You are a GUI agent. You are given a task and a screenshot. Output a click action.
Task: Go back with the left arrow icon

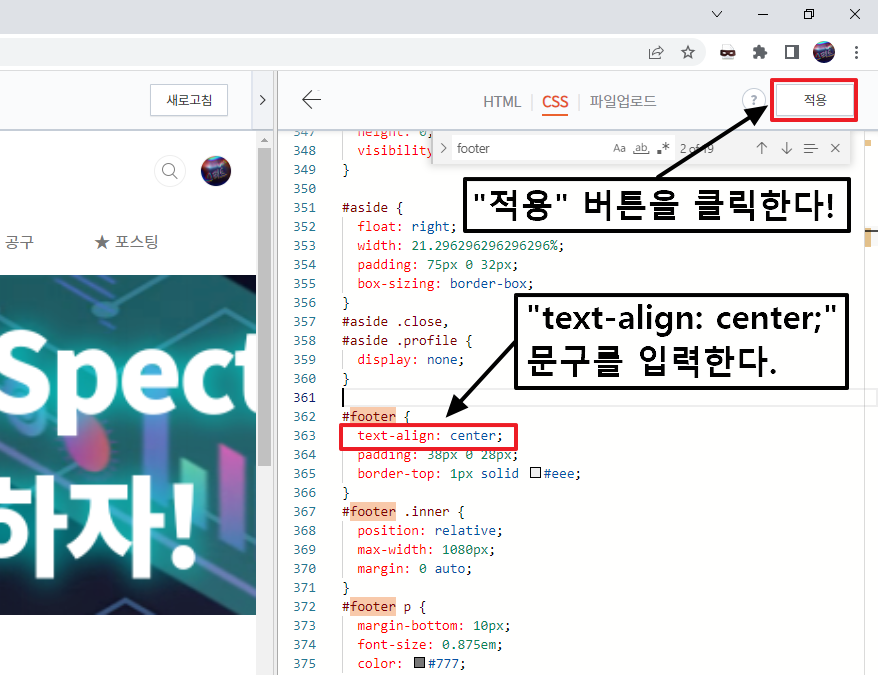click(311, 99)
